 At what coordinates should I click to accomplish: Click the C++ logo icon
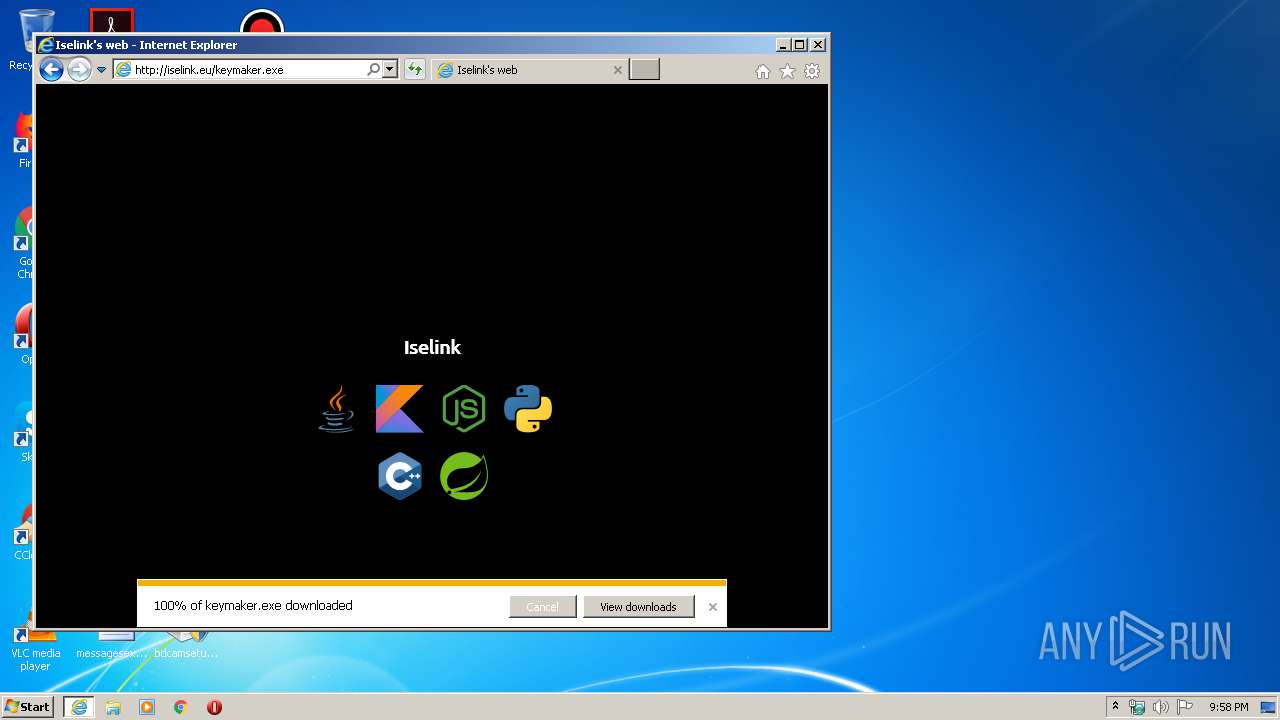[x=400, y=476]
